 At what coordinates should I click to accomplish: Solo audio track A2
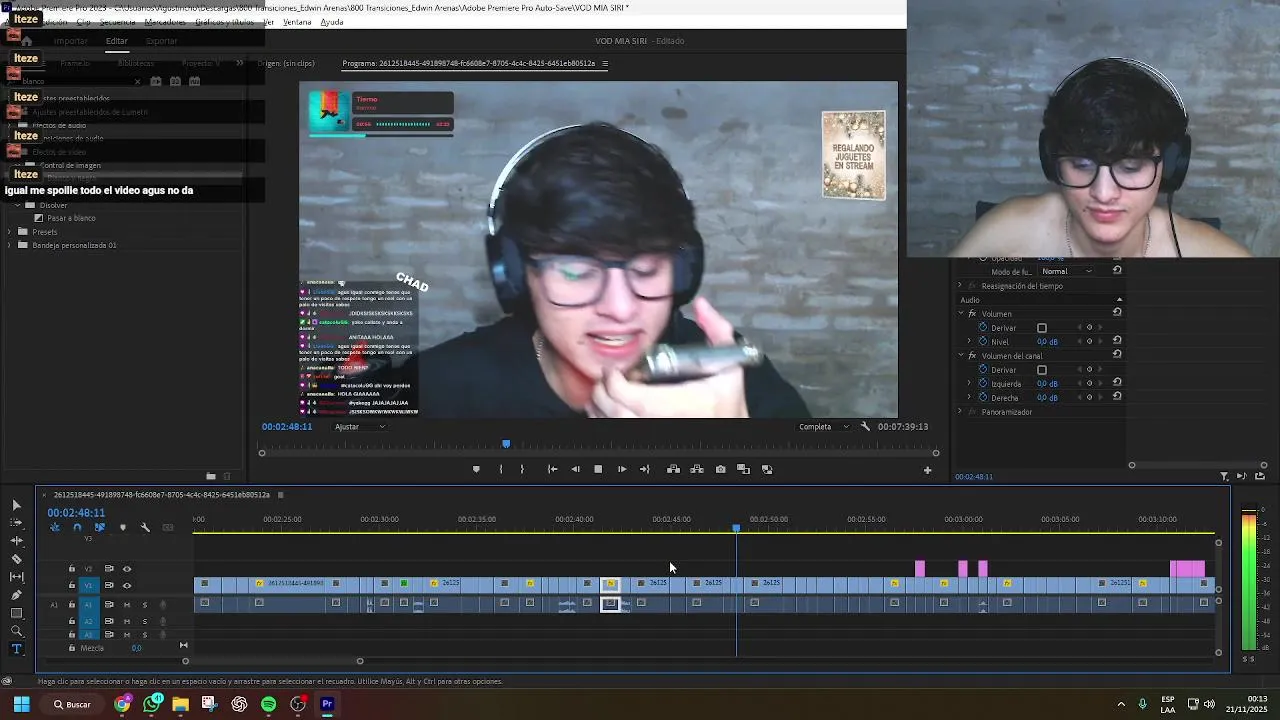tap(145, 621)
